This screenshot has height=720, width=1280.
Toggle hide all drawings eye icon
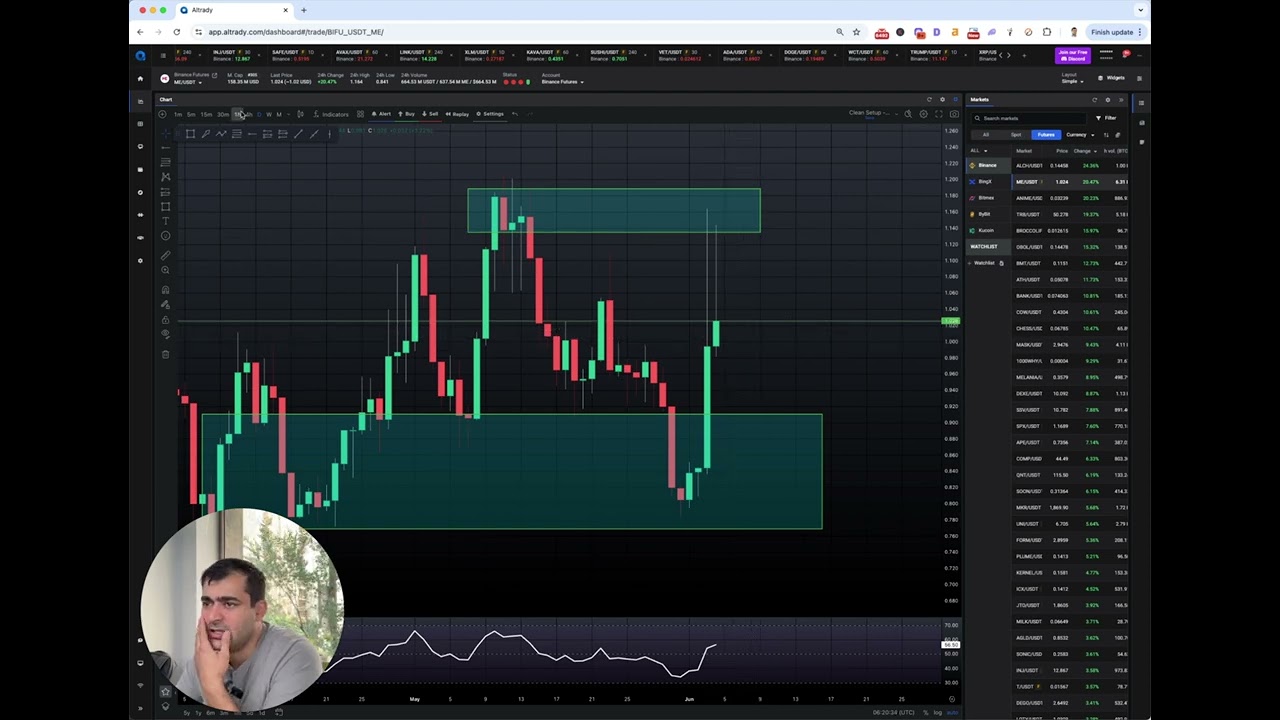click(x=165, y=335)
